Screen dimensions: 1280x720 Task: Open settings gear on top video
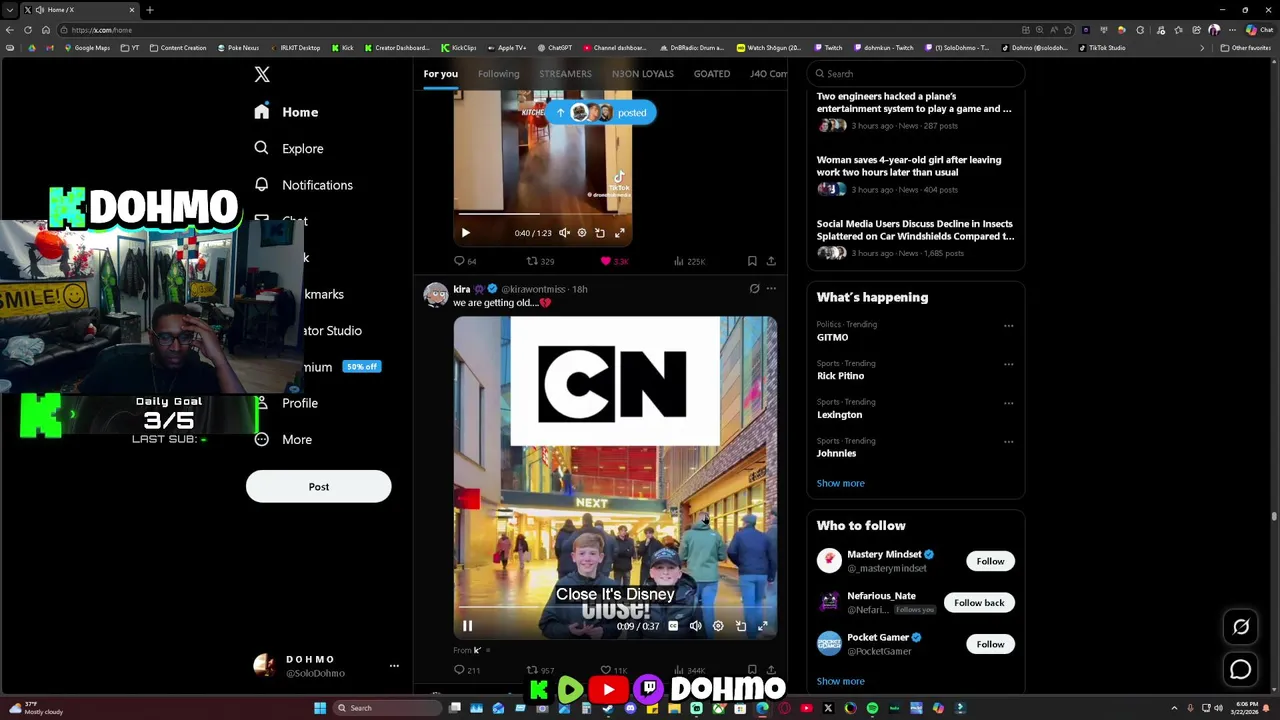[x=582, y=233]
